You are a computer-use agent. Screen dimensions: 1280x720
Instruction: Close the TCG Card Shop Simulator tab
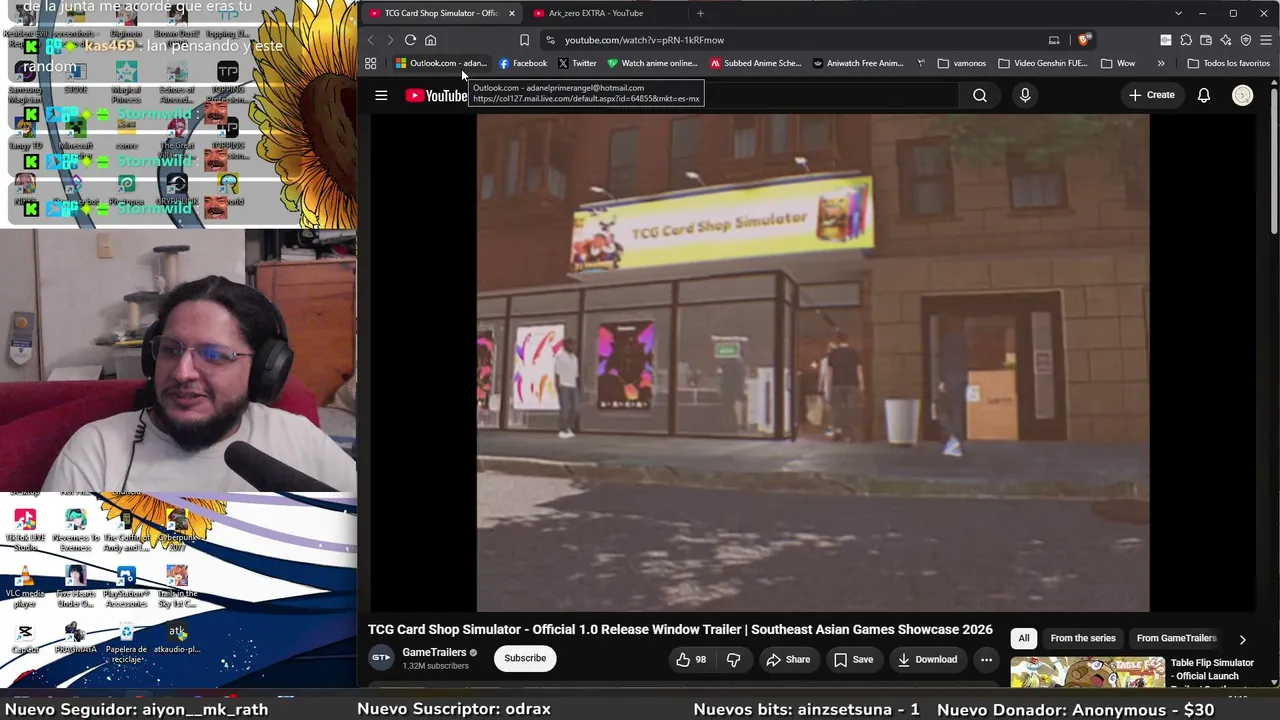click(511, 13)
